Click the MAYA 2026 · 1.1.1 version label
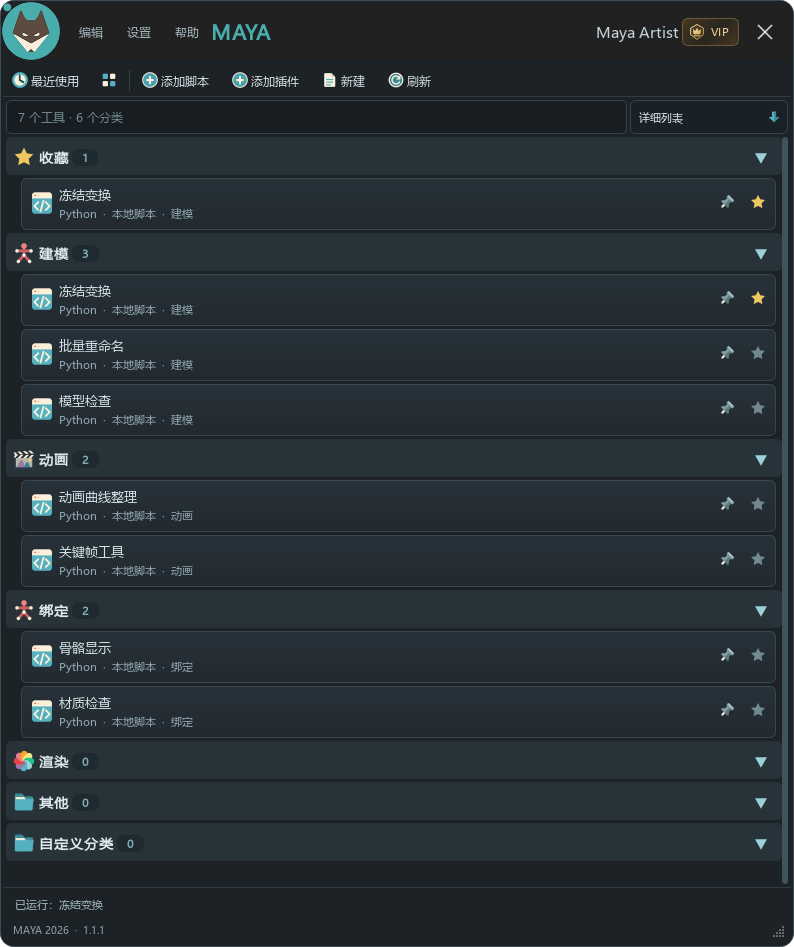This screenshot has width=794, height=947. pos(59,930)
